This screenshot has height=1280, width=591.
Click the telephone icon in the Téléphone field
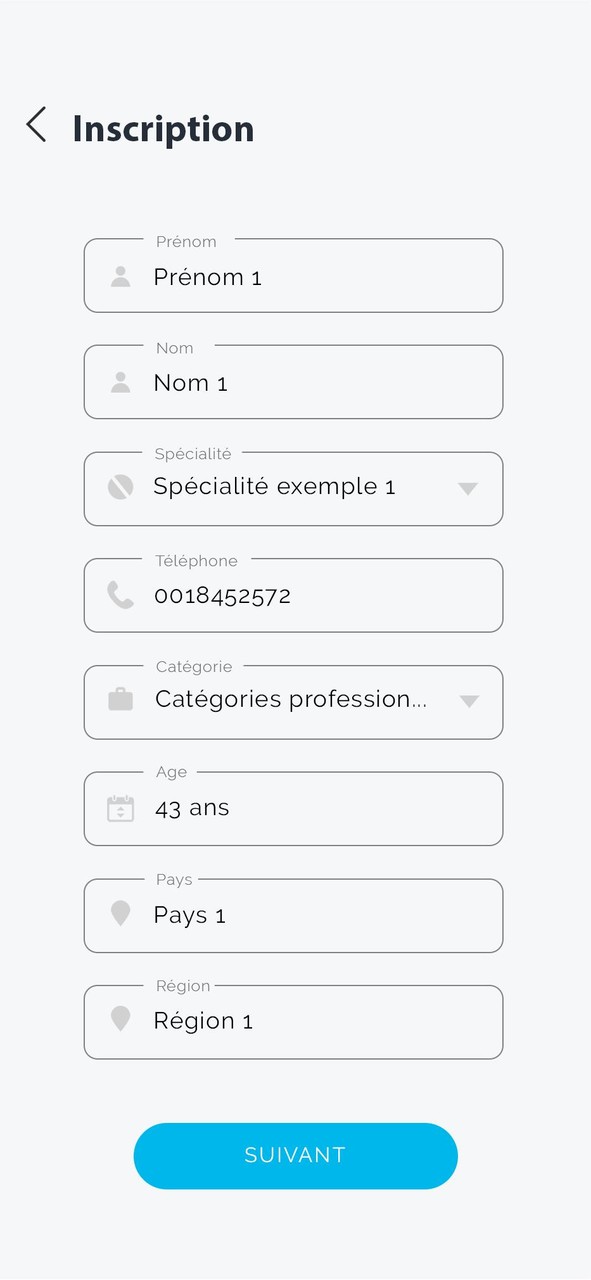(x=120, y=595)
